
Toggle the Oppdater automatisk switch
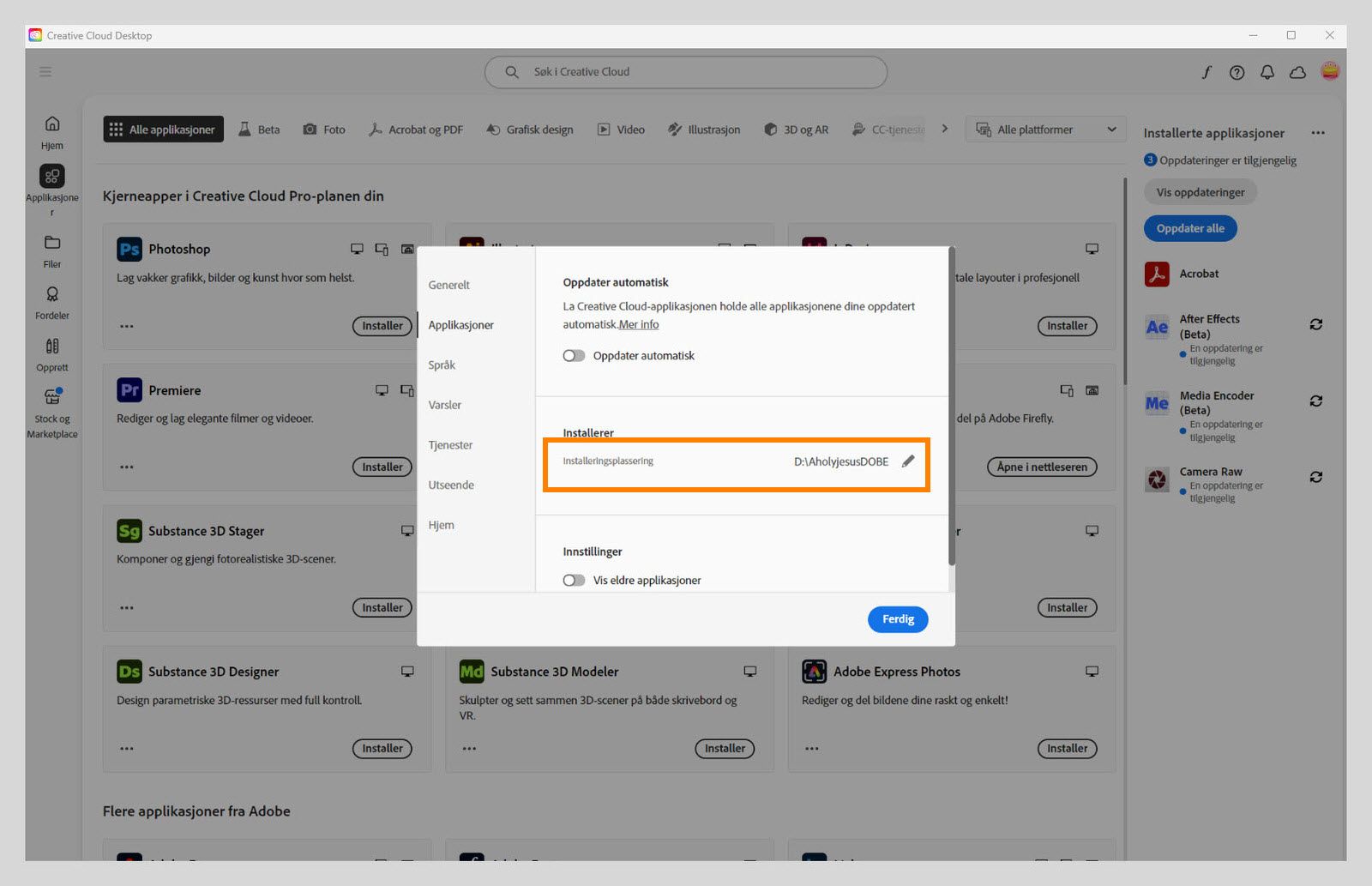point(574,356)
